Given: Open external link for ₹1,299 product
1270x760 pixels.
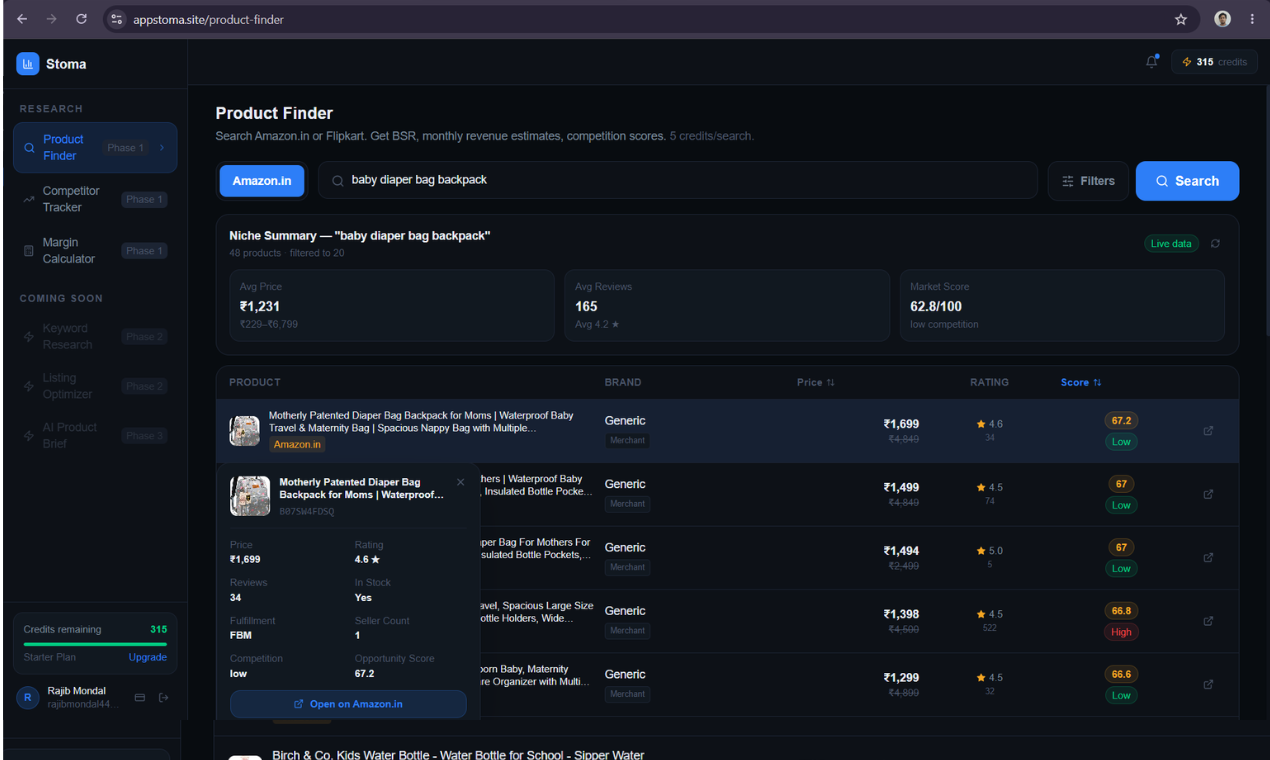Looking at the screenshot, I should click(1208, 684).
